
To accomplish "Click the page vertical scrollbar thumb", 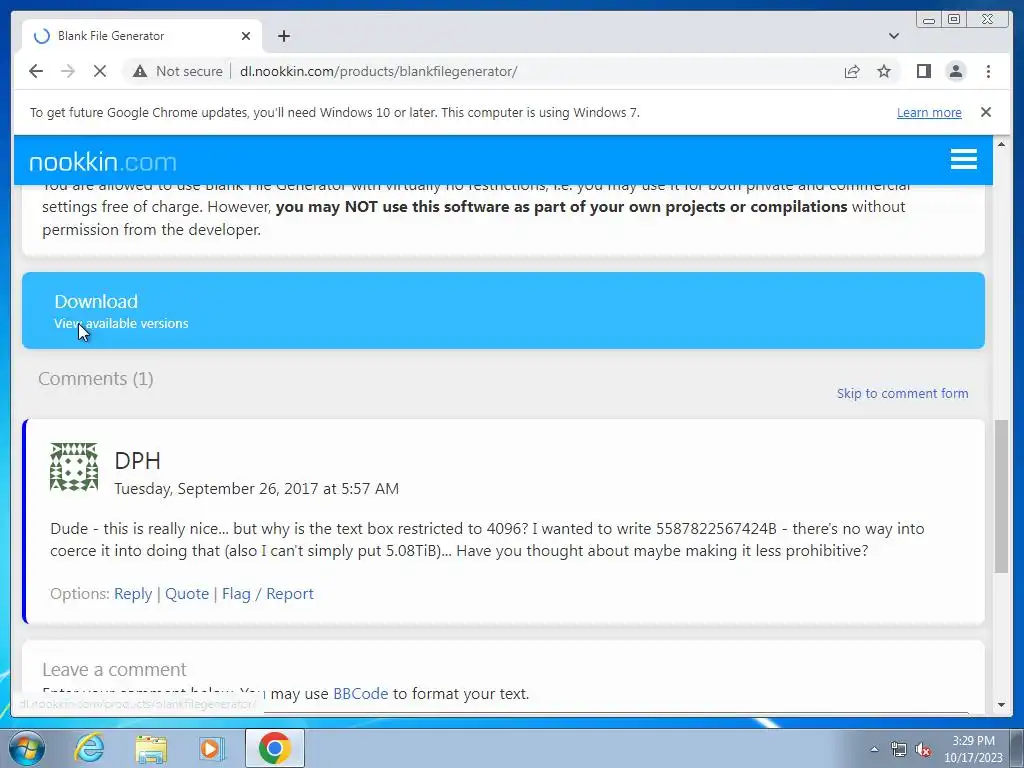I will pyautogui.click(x=1001, y=496).
